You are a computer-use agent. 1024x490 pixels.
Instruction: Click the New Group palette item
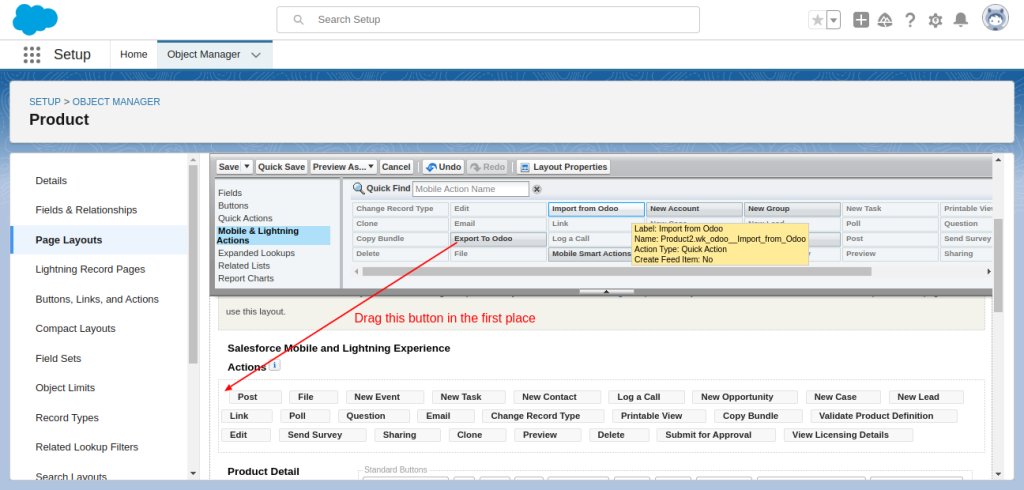pyautogui.click(x=792, y=209)
